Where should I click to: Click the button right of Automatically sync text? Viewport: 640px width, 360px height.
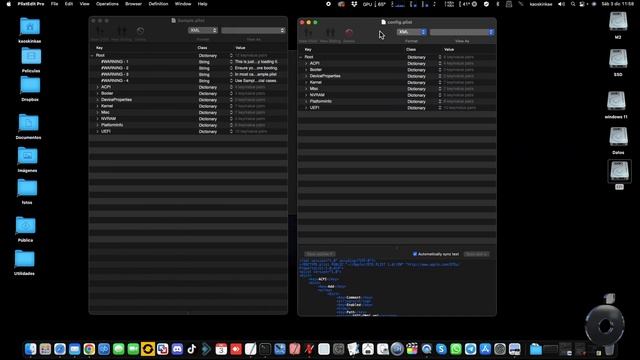pyautogui.click(x=477, y=254)
